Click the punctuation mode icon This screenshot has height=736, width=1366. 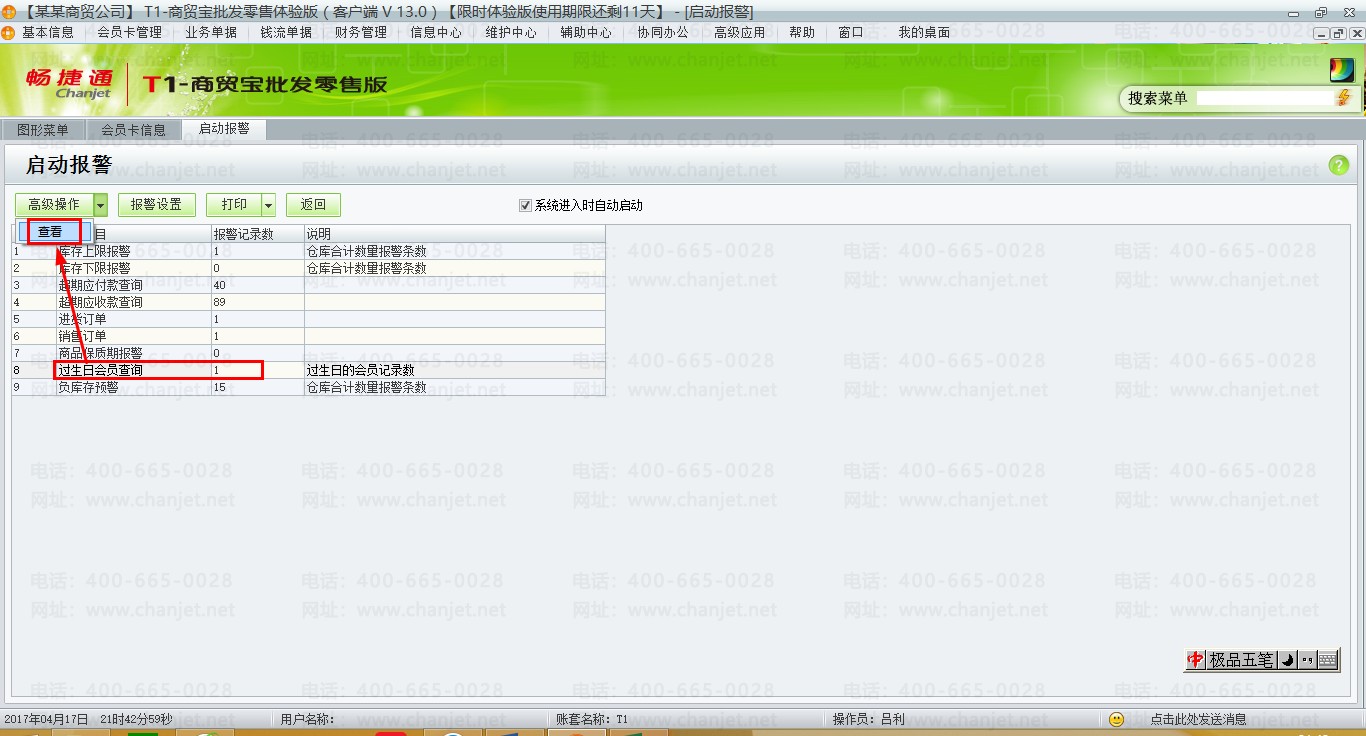(1308, 660)
